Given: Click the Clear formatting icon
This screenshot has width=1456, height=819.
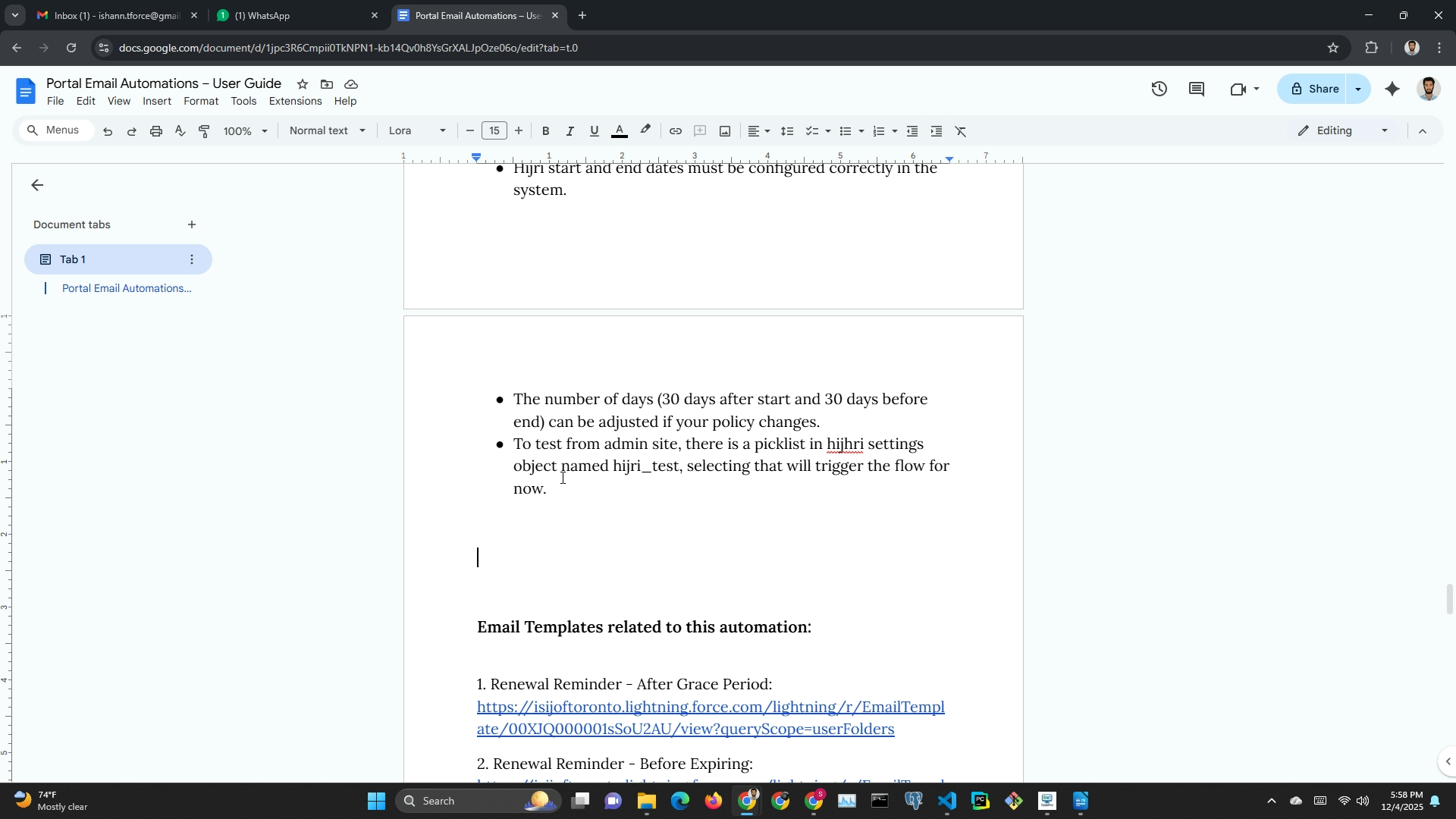Looking at the screenshot, I should coord(961,131).
